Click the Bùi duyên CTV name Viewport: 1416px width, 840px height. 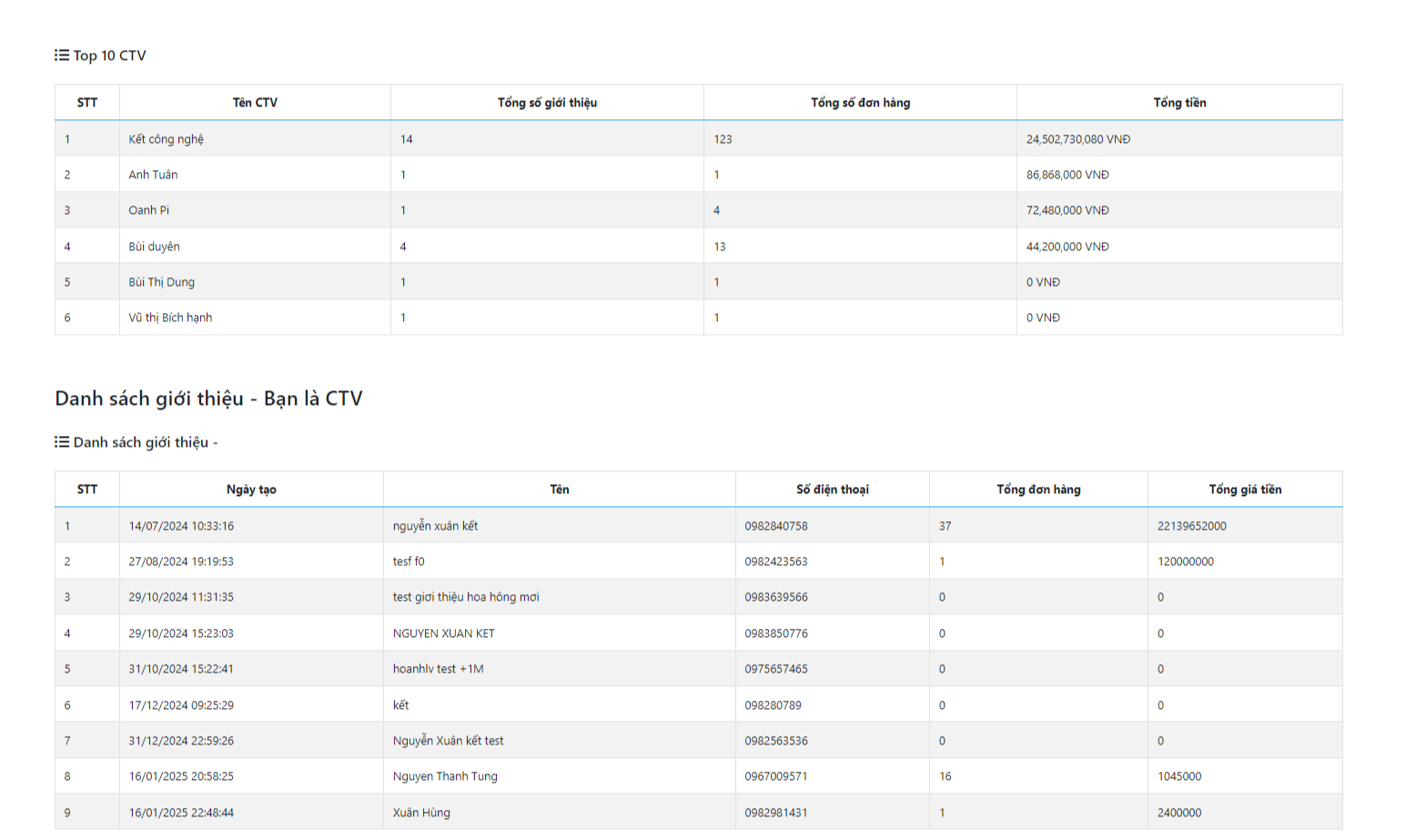click(x=154, y=247)
